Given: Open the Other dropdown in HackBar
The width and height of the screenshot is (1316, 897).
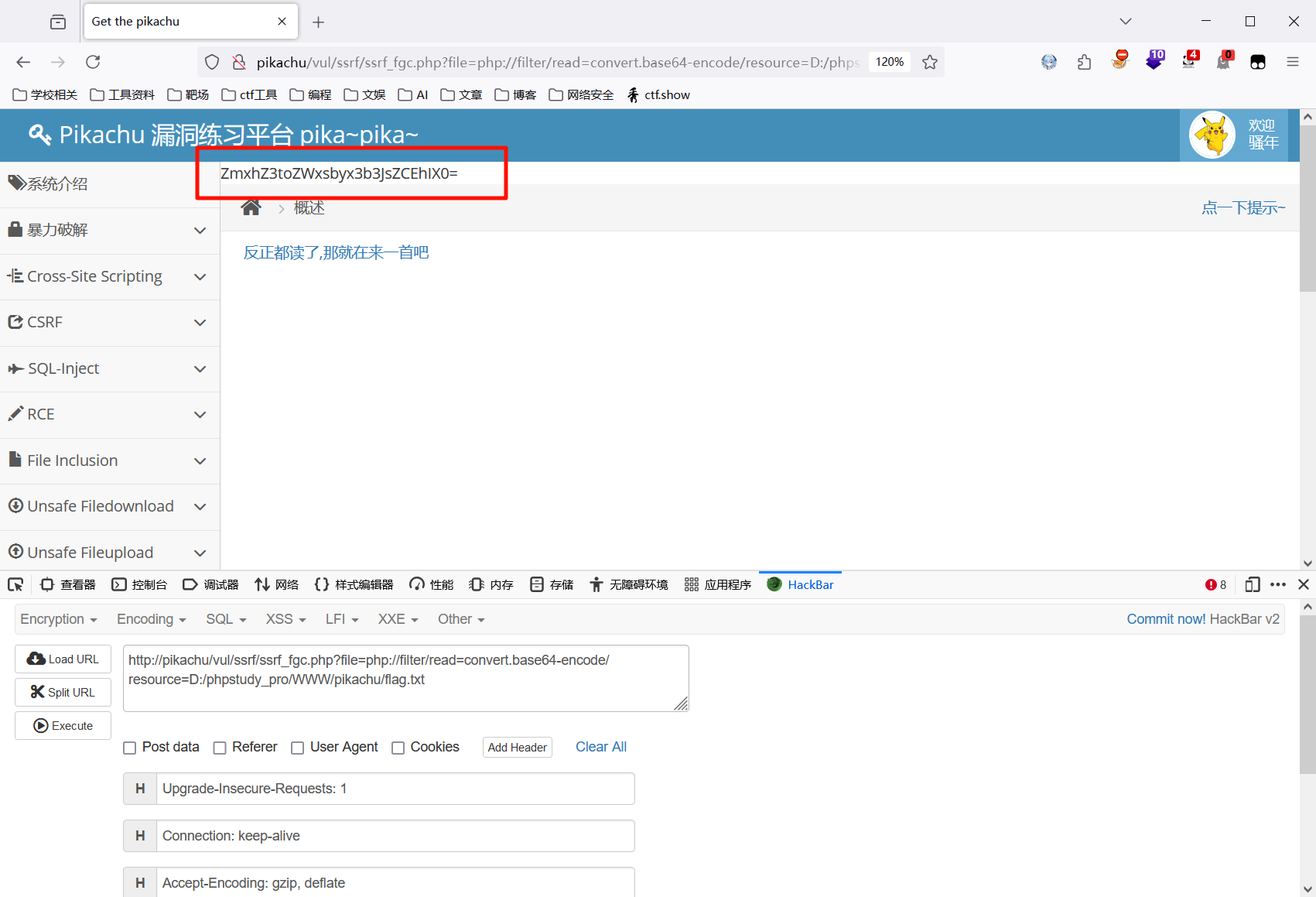Looking at the screenshot, I should point(461,619).
